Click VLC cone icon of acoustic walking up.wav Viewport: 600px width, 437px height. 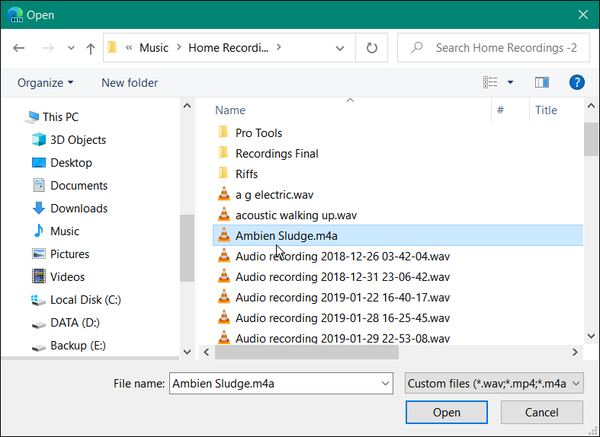click(224, 215)
